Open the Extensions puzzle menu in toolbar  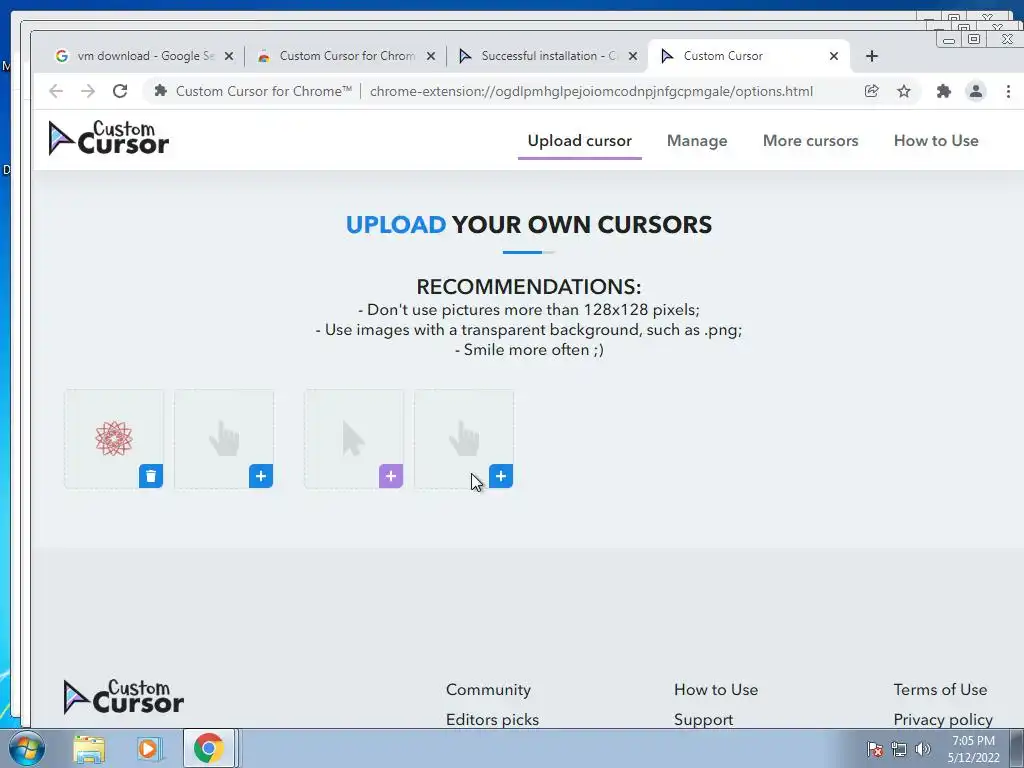pyautogui.click(x=943, y=91)
